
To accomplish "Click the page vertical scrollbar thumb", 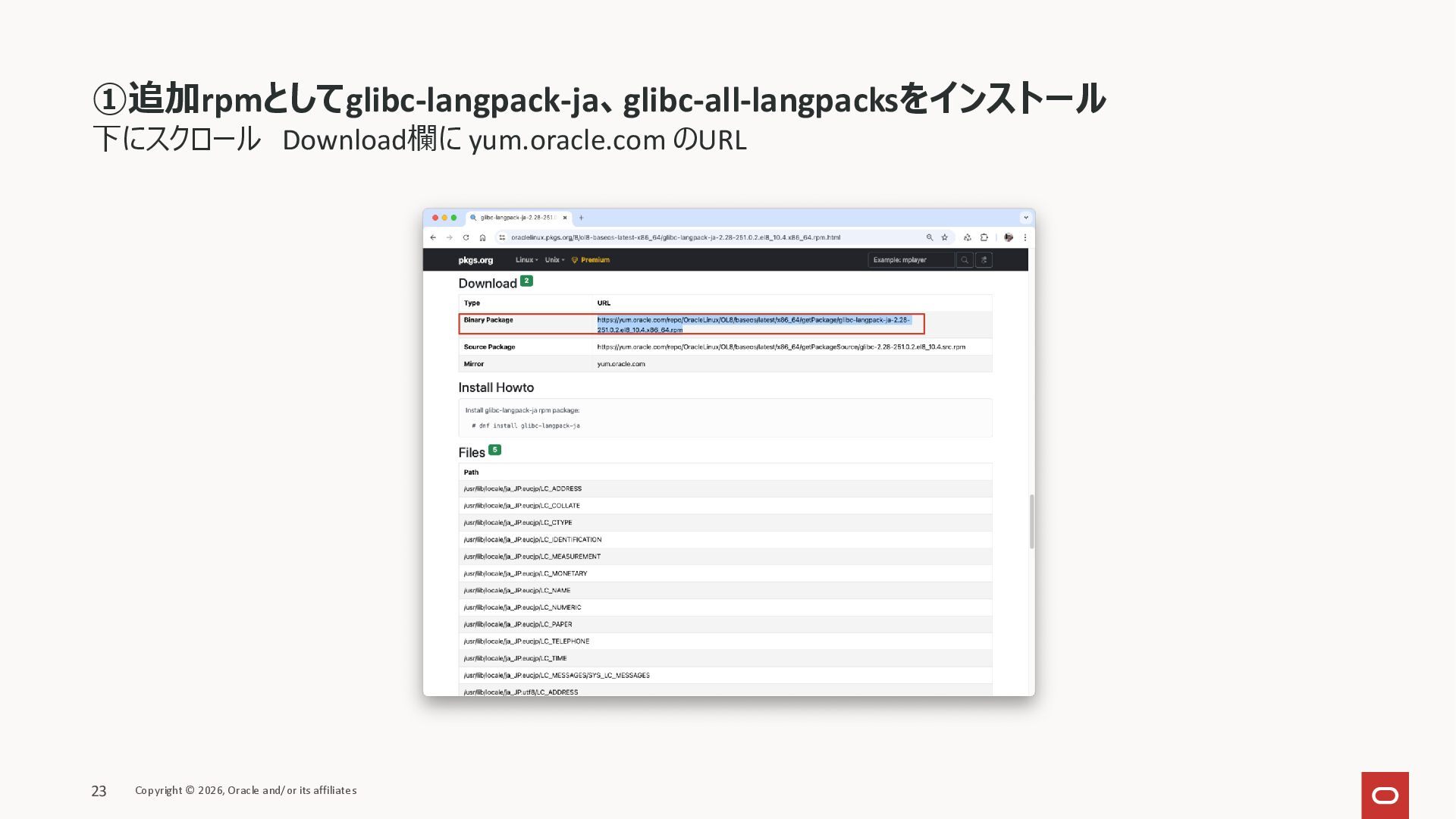I will [1031, 522].
